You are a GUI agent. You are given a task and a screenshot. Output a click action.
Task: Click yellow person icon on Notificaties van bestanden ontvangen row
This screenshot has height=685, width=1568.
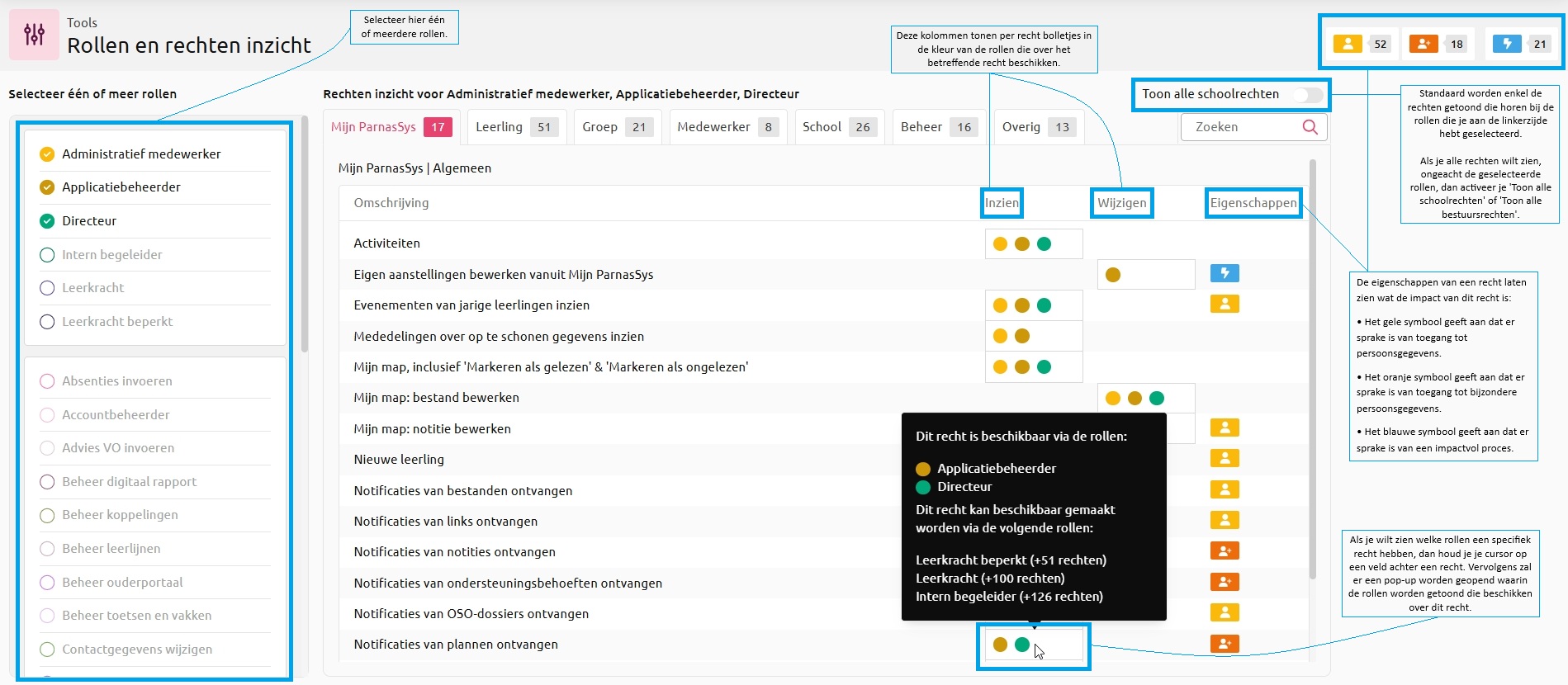[x=1225, y=489]
